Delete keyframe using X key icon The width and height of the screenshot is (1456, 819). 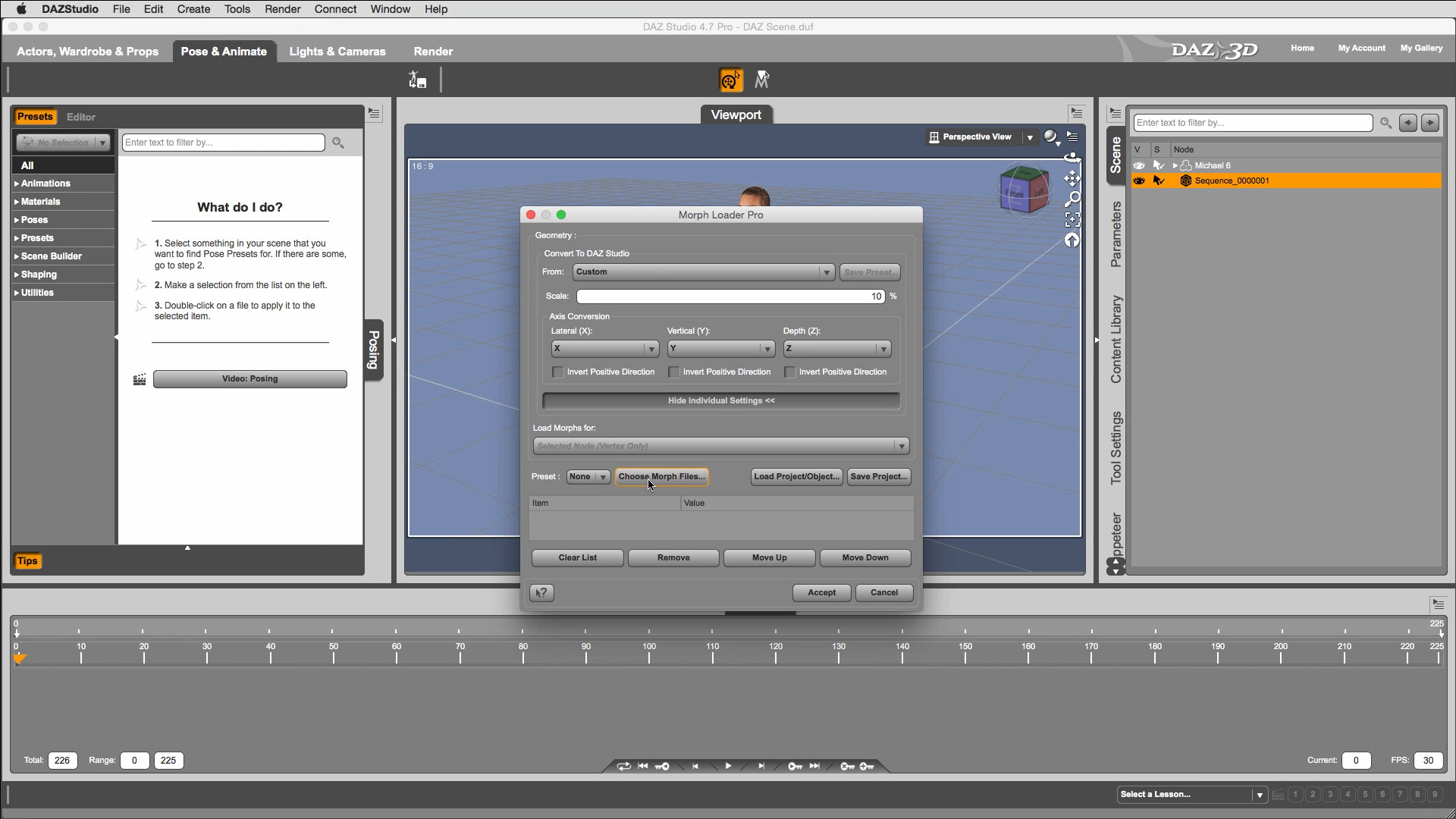coord(847,766)
